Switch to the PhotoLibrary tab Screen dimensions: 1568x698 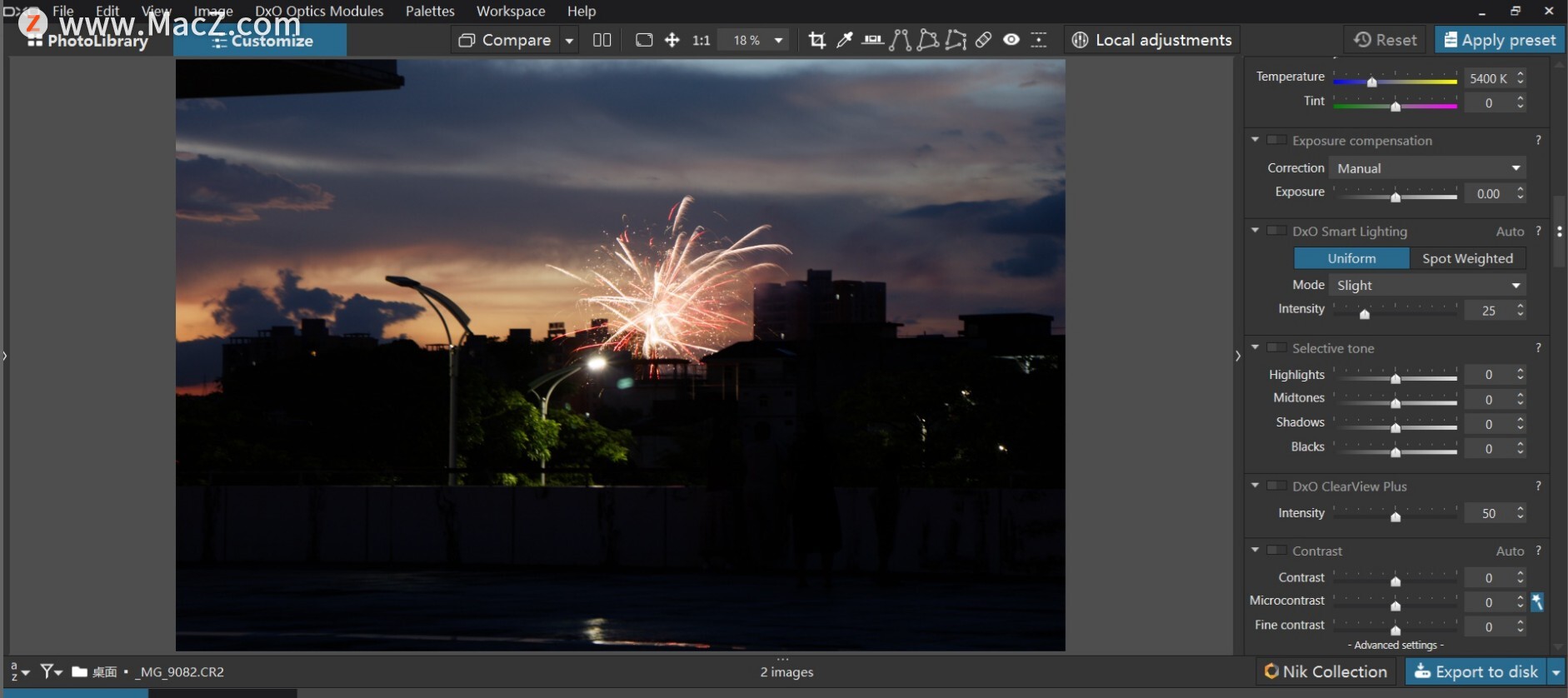pos(88,41)
